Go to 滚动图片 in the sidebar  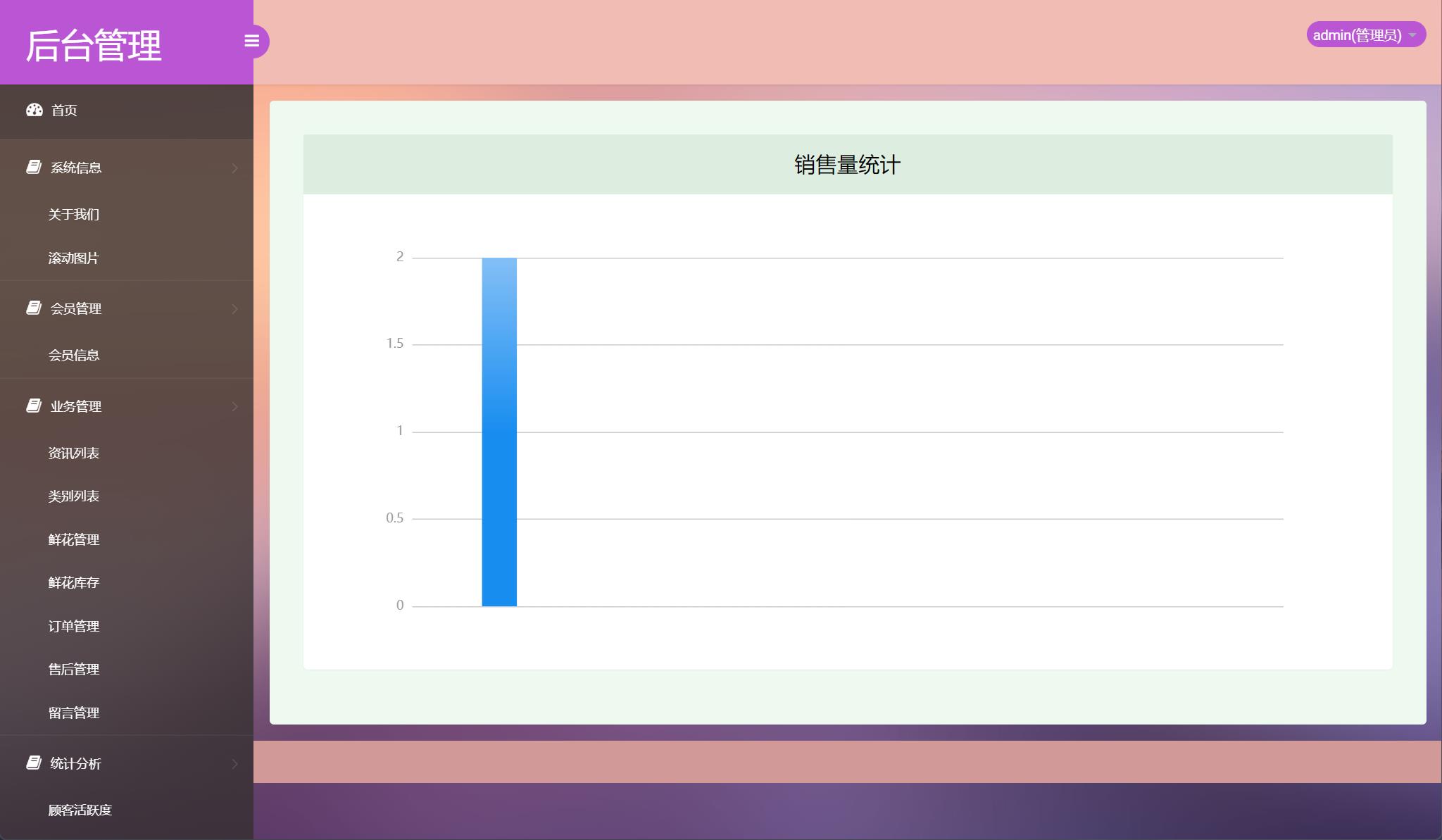click(x=74, y=258)
